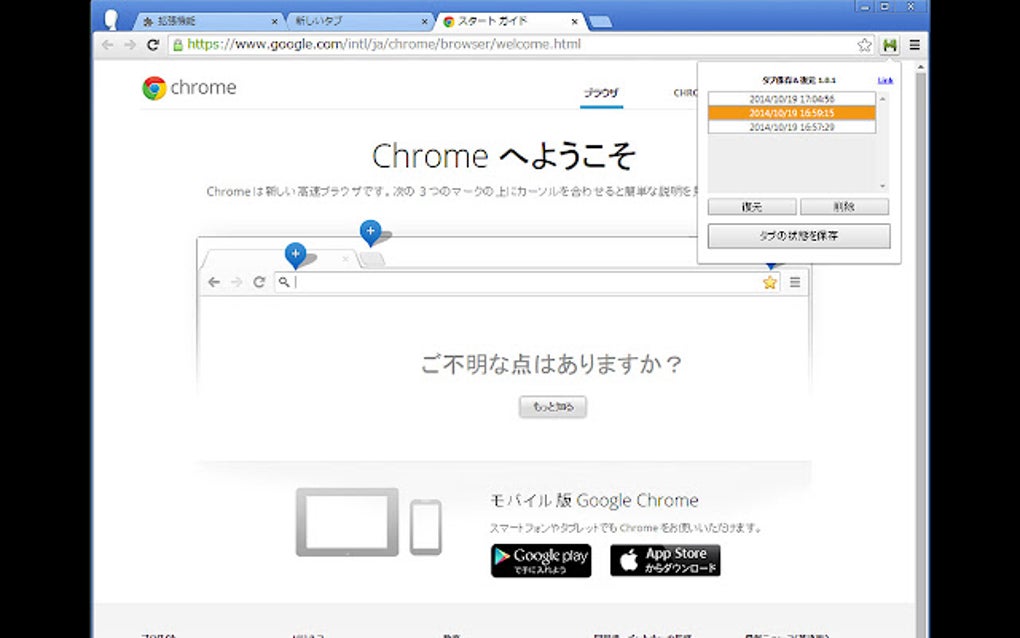Click the tablet device illustration
Viewport: 1020px width, 638px height.
(x=347, y=522)
